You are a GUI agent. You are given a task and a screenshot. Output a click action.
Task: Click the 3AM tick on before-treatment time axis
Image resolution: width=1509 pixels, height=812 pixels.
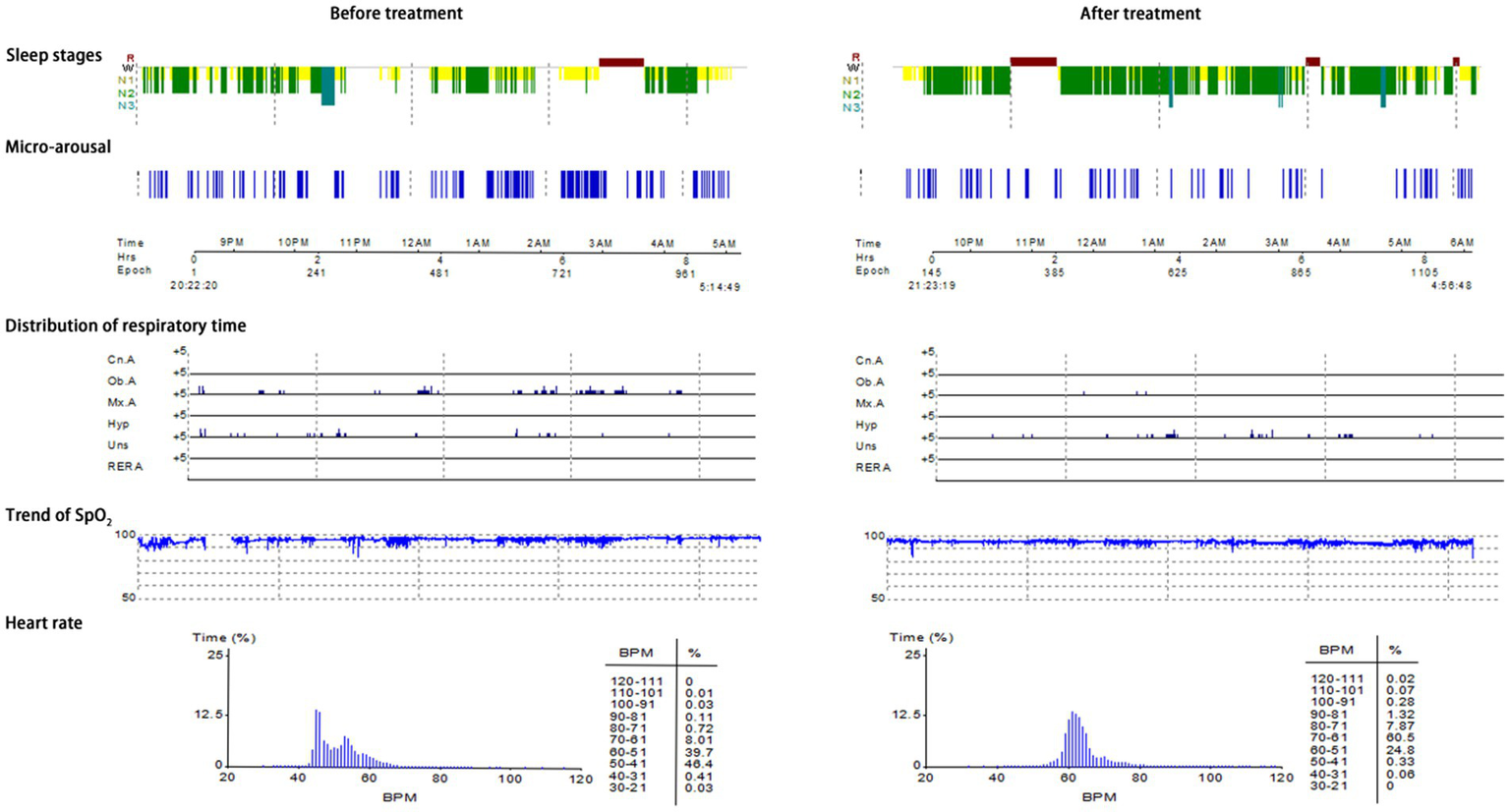(x=600, y=244)
